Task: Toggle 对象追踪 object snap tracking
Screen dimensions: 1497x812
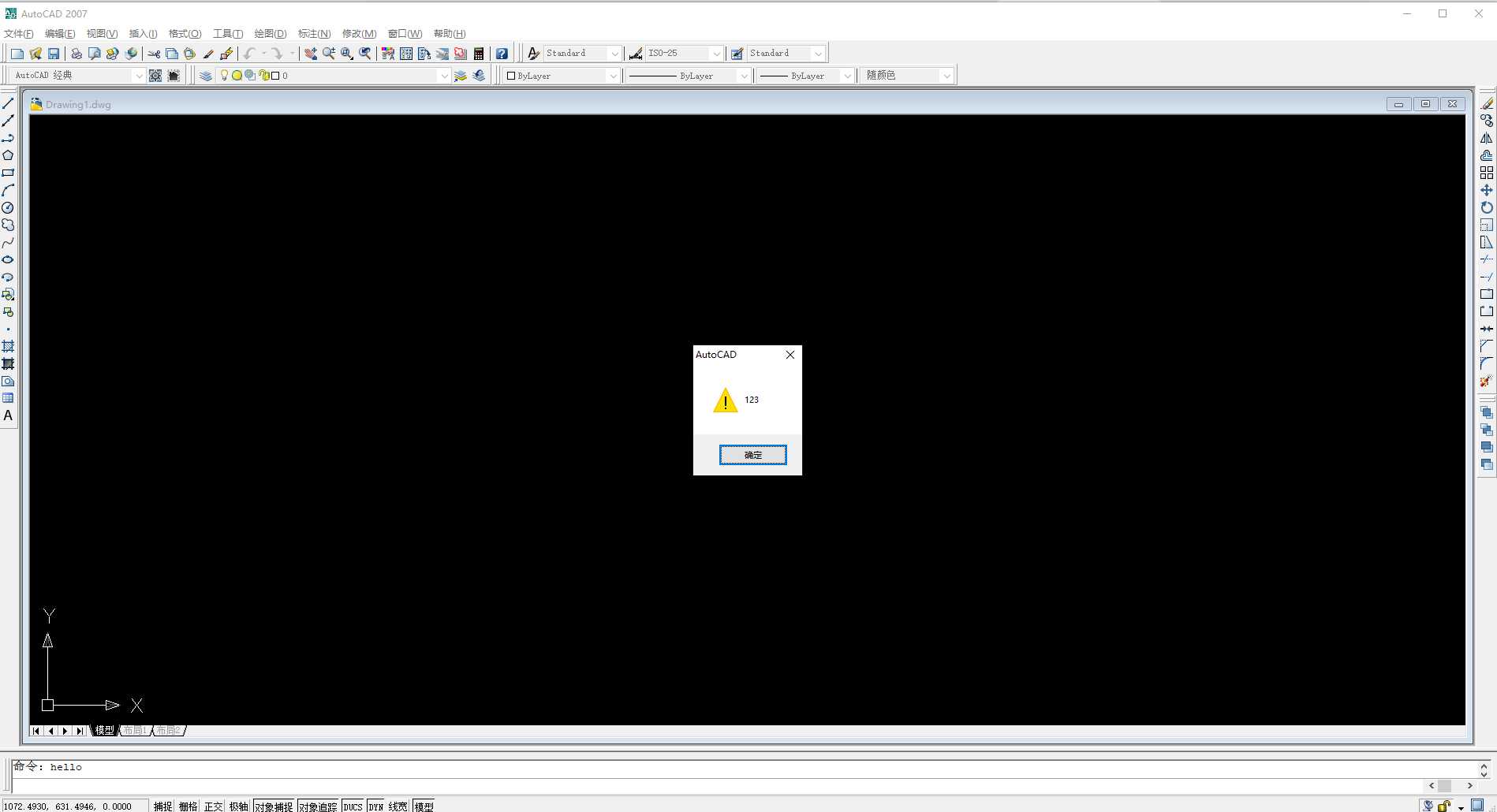Action: point(318,806)
